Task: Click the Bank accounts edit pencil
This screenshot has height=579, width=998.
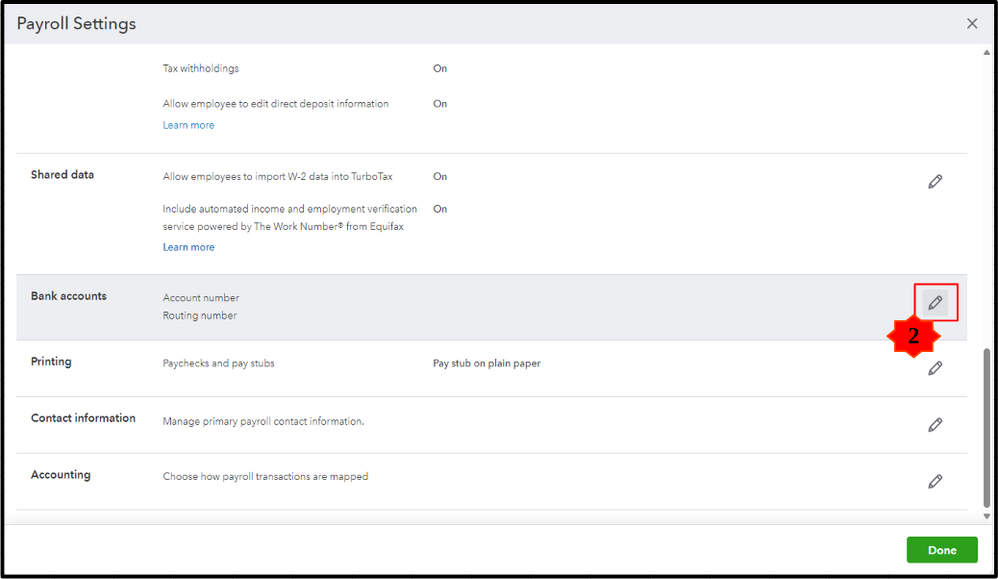Action: click(x=935, y=302)
